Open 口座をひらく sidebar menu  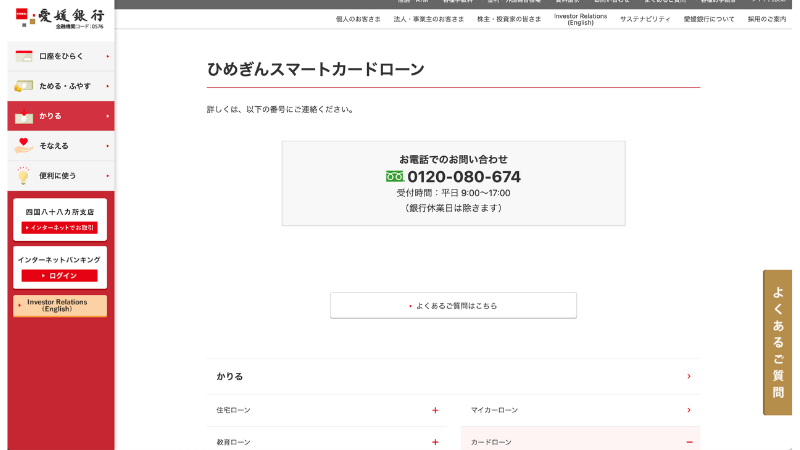(61, 56)
